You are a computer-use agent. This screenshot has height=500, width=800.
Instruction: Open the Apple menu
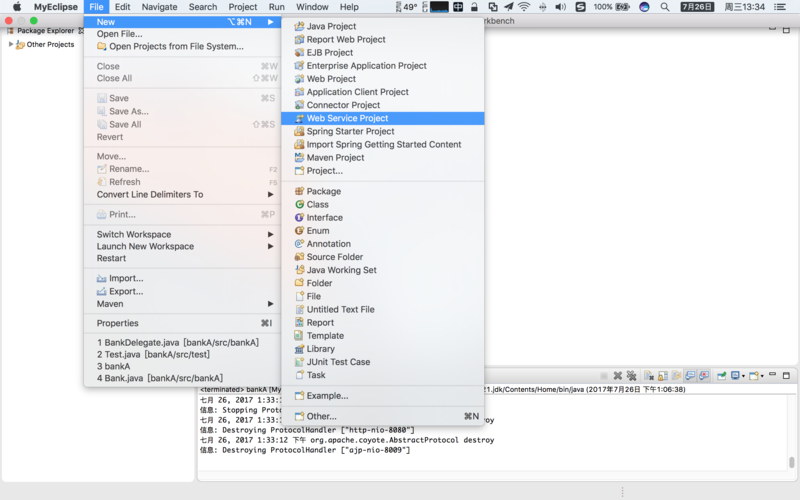[17, 7]
